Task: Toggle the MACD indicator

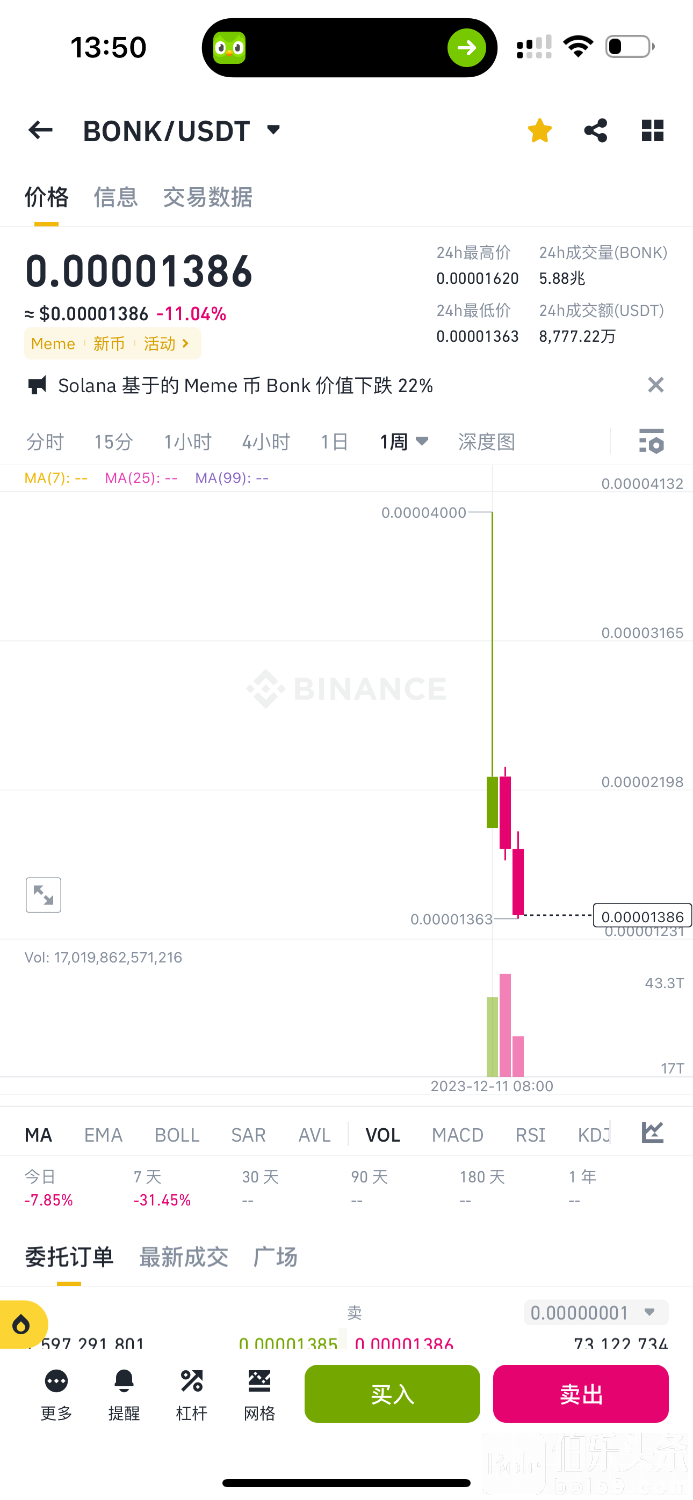Action: coord(457,1135)
